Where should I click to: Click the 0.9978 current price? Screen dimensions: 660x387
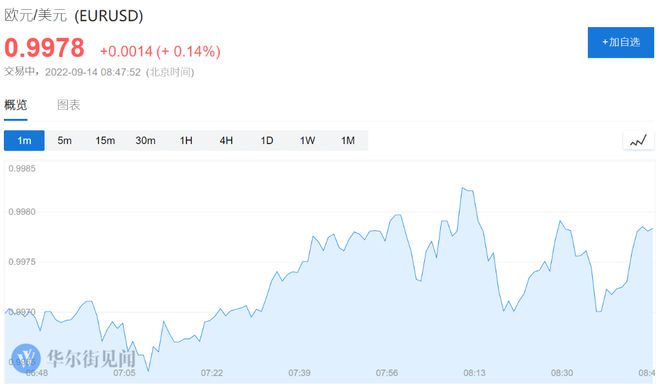pyautogui.click(x=44, y=48)
